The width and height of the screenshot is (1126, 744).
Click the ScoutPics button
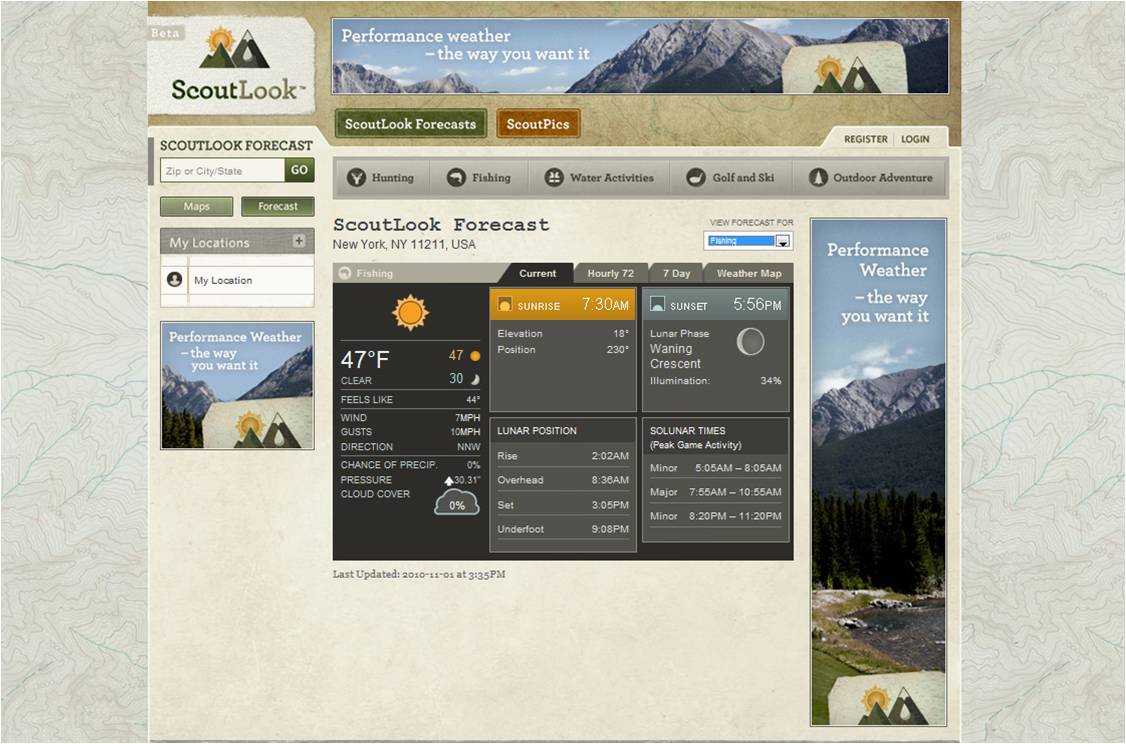pos(538,124)
